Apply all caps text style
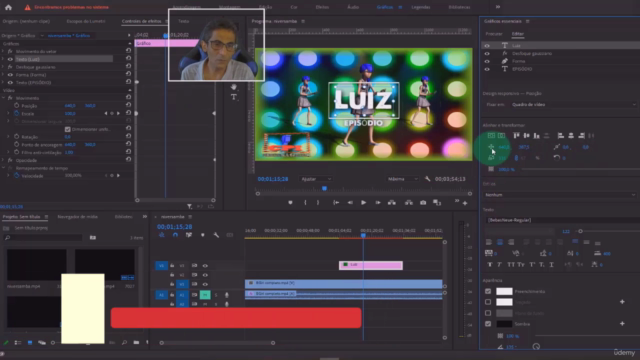The height and width of the screenshot is (360, 640). pyautogui.click(x=511, y=264)
